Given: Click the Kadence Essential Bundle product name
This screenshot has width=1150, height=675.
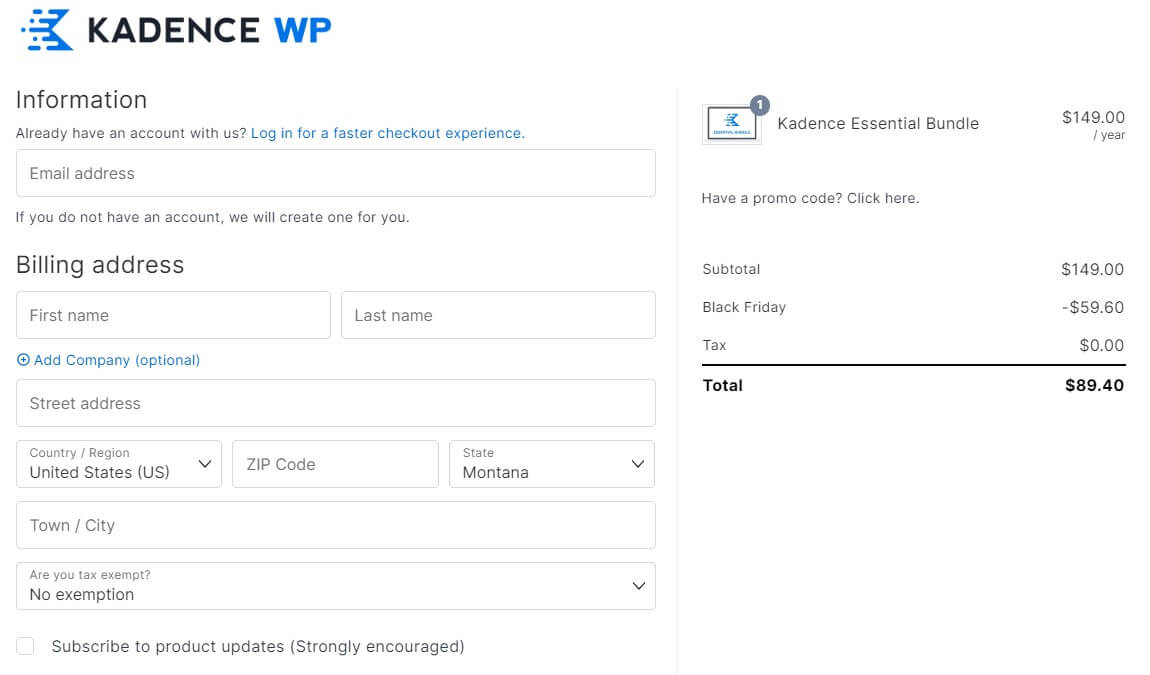Looking at the screenshot, I should coord(878,123).
